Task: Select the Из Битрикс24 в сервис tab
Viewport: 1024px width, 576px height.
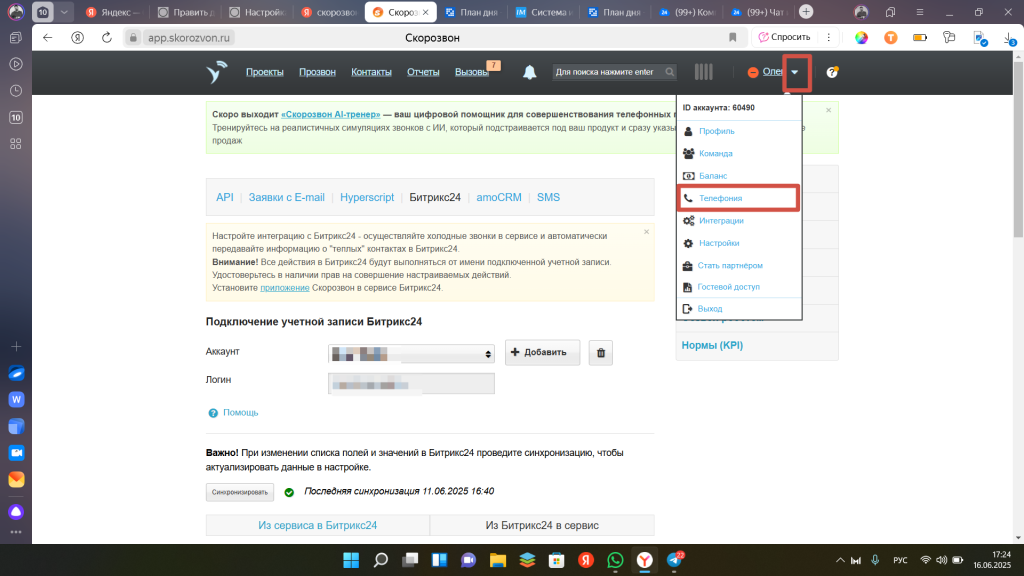Action: (x=542, y=525)
